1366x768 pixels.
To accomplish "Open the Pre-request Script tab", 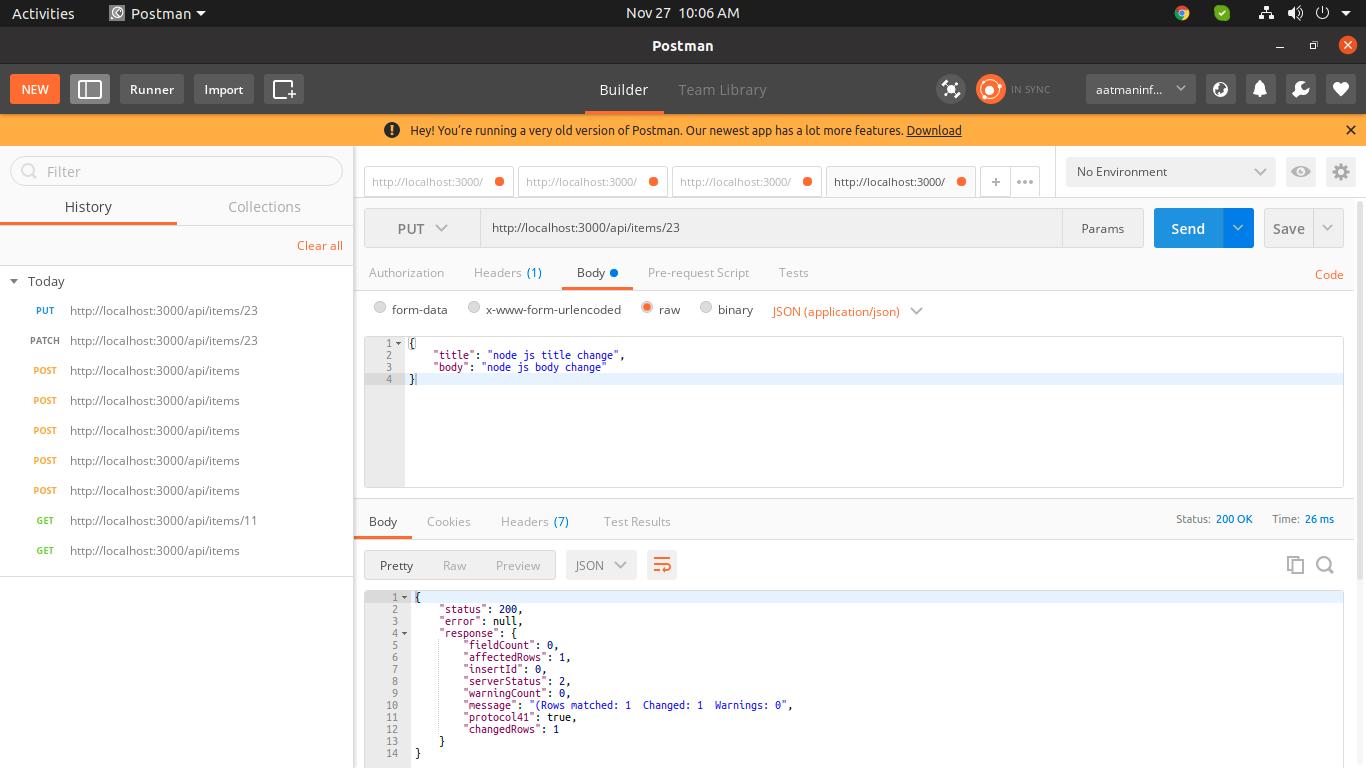I will pyautogui.click(x=698, y=273).
